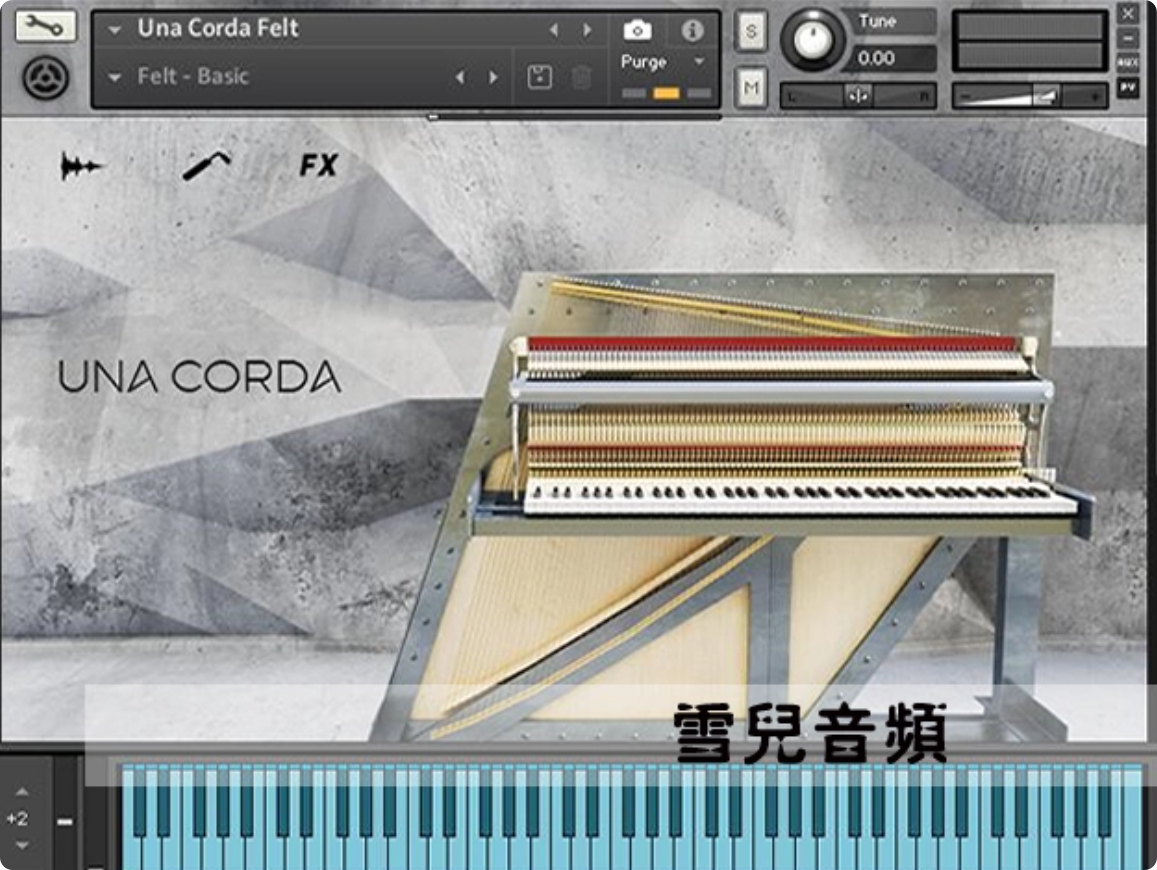Open the Purge dropdown menu

[699, 62]
